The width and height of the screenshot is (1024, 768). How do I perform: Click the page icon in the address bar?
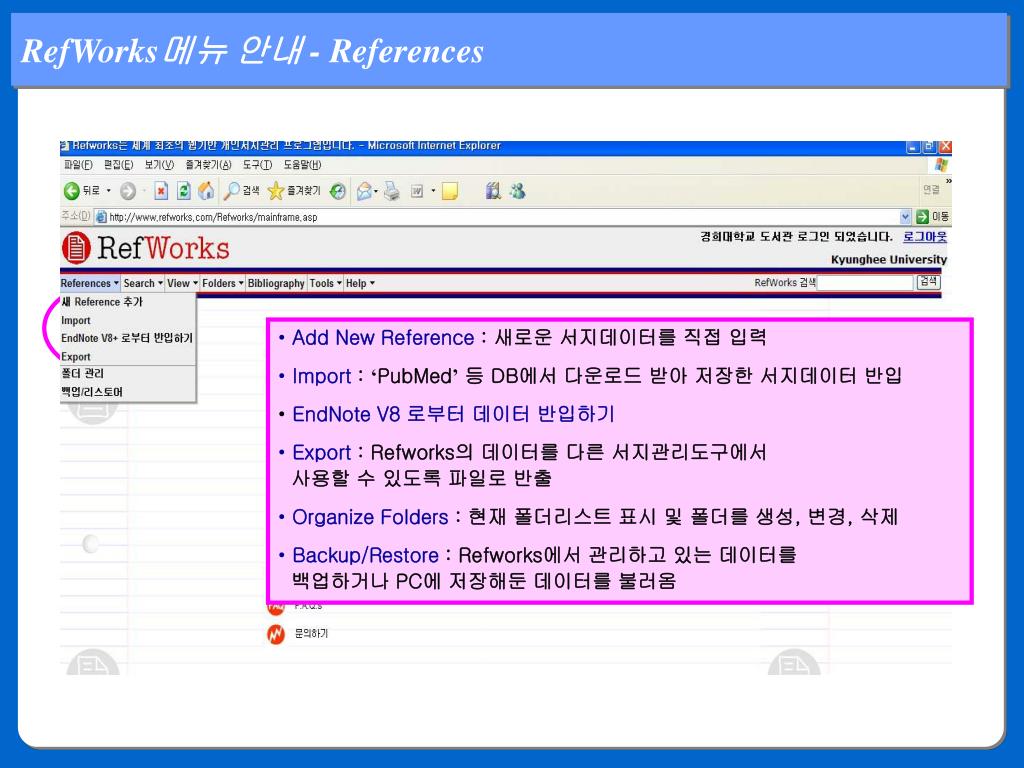(101, 217)
